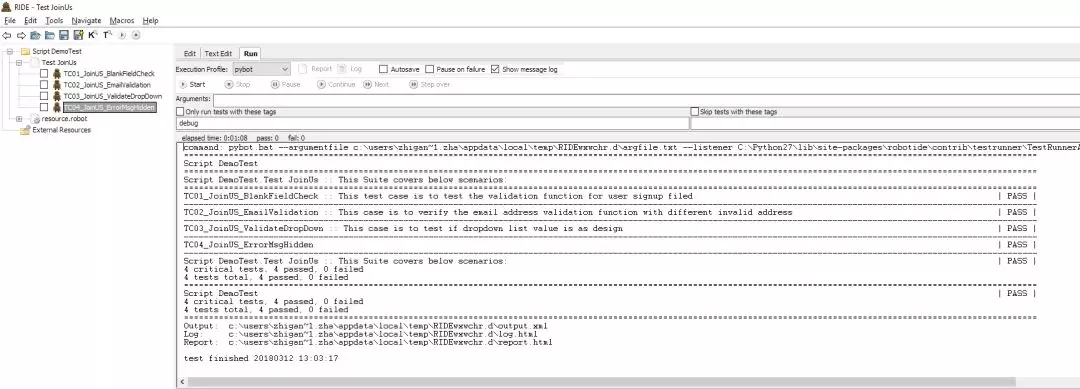This screenshot has width=1080, height=389.
Task: Switch to the Text Edit tab
Action: 218,54
